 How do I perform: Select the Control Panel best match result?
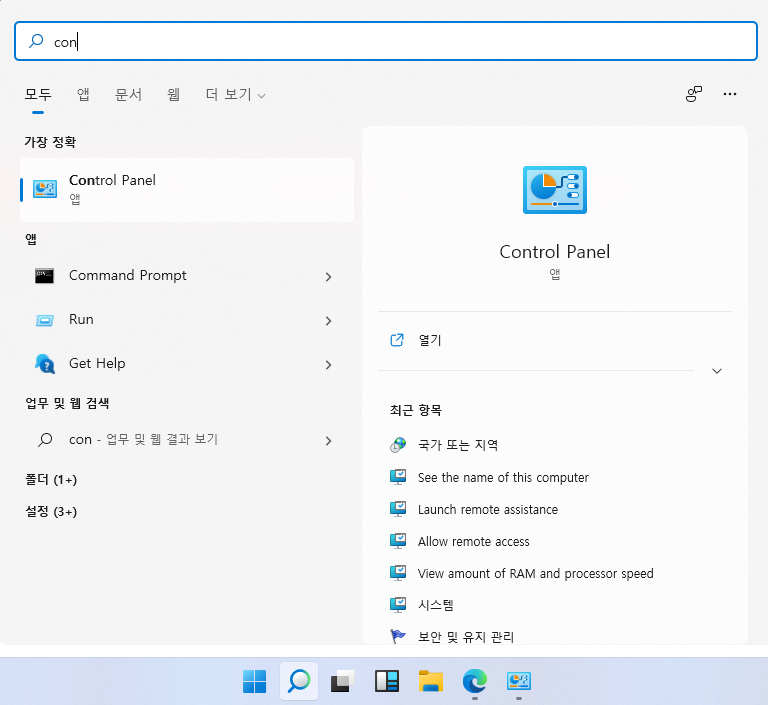click(x=187, y=190)
